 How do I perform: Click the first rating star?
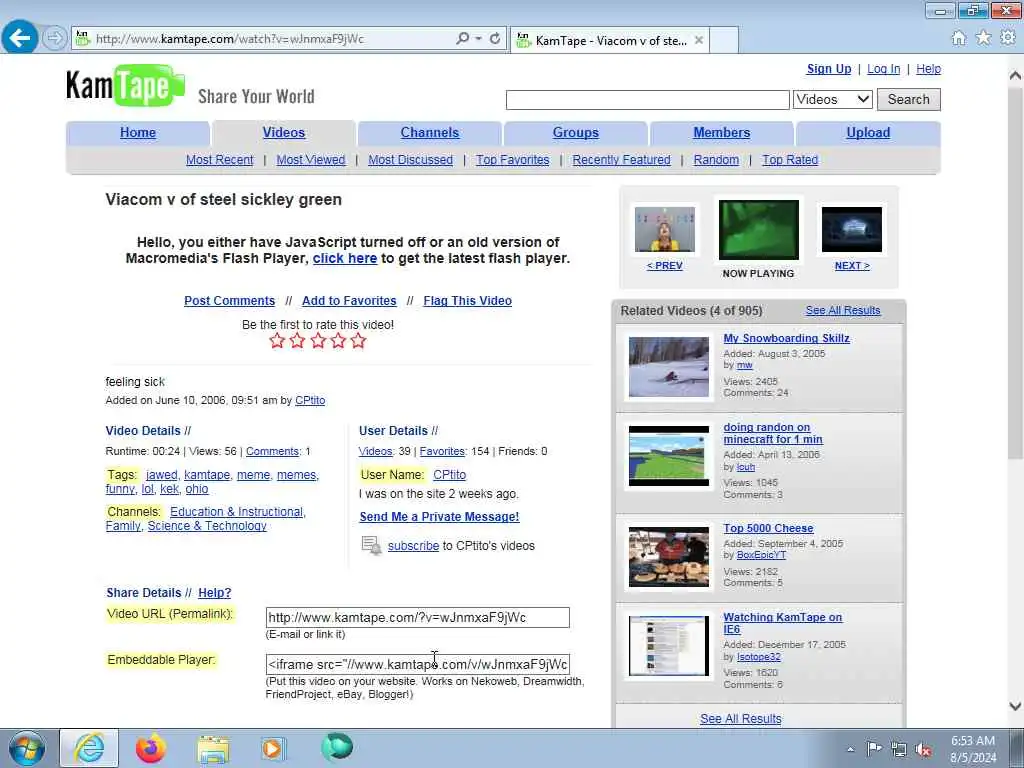coord(277,340)
